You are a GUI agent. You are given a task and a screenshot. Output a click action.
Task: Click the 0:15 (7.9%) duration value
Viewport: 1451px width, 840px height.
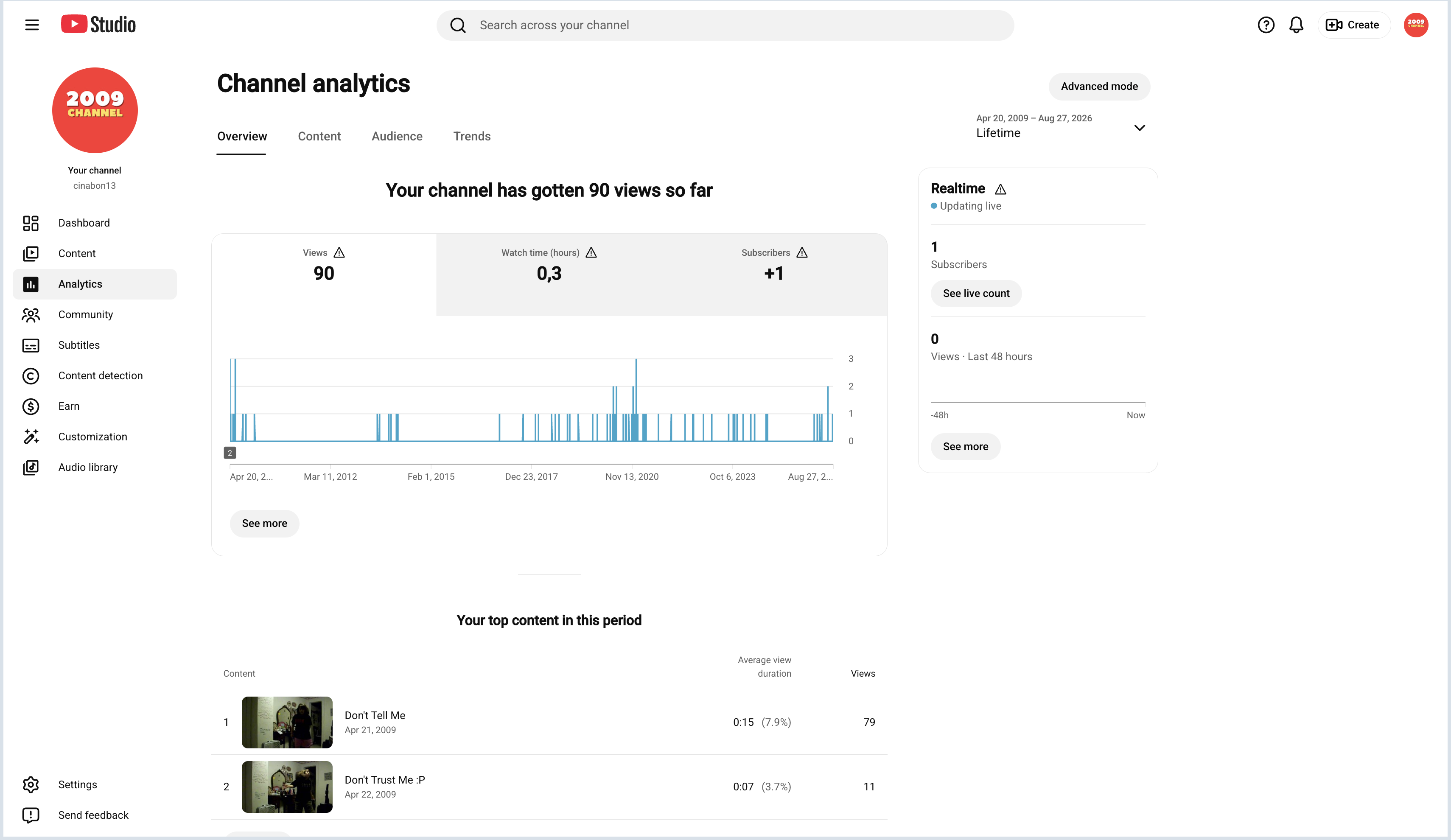[x=762, y=722]
